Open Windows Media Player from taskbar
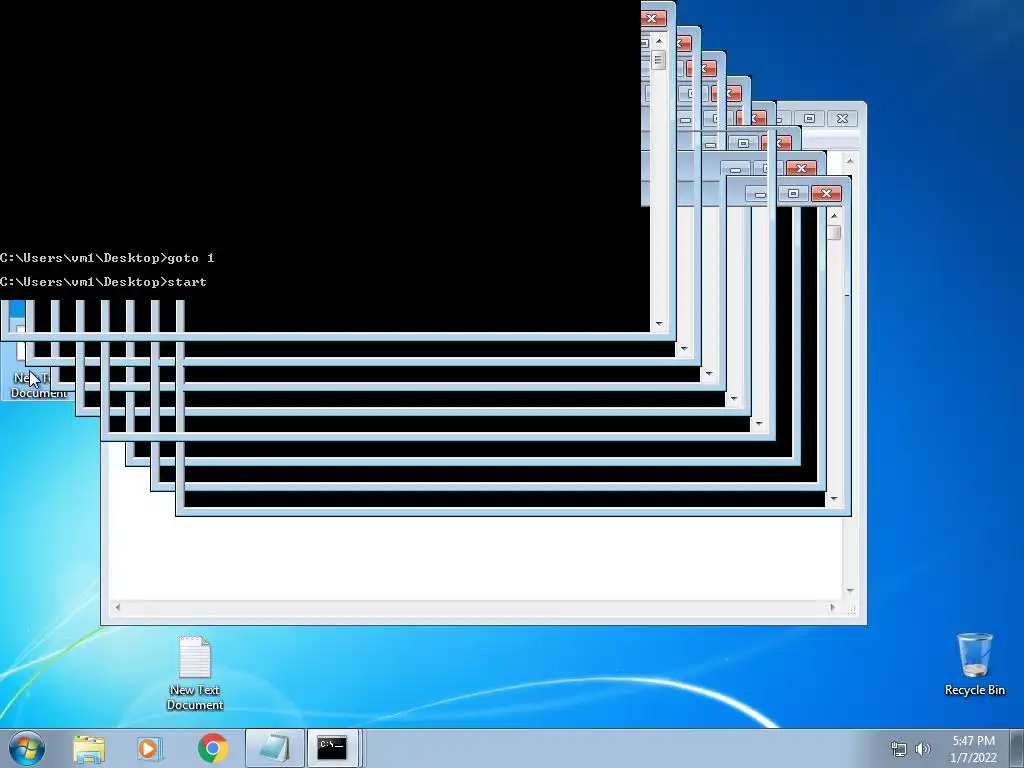The image size is (1024, 768). coord(150,748)
